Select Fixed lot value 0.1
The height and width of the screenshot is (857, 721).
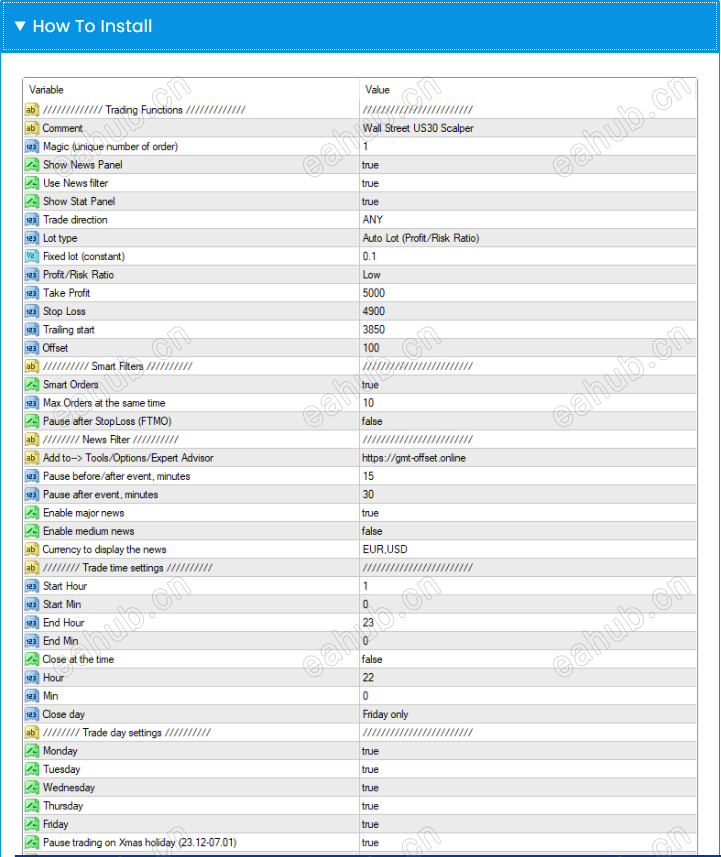point(369,256)
